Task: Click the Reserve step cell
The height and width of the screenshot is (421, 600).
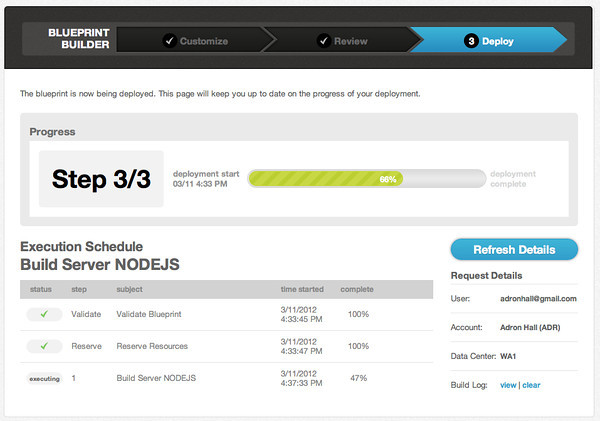Action: click(86, 346)
